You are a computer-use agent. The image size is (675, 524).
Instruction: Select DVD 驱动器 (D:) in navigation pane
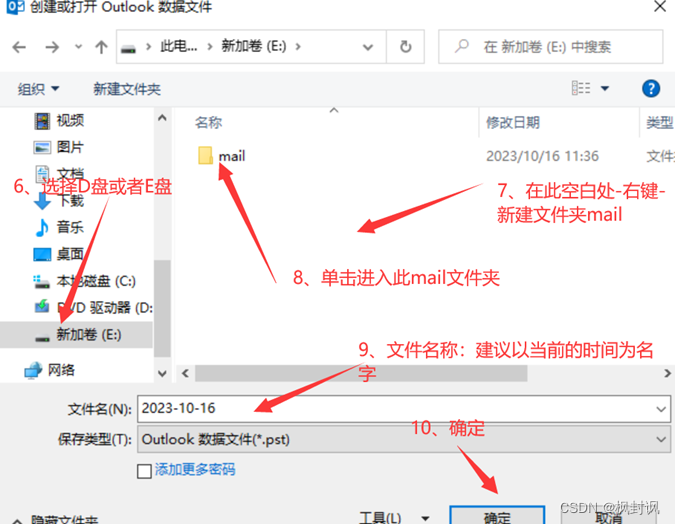[105, 307]
